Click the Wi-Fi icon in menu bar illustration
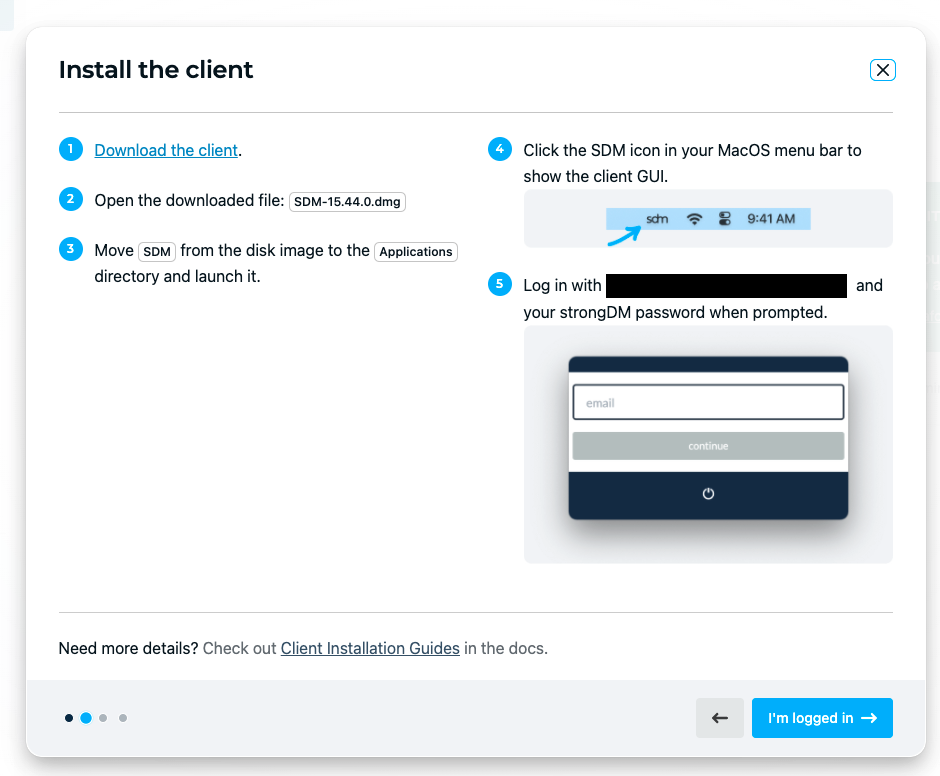The height and width of the screenshot is (776, 940). [x=694, y=219]
